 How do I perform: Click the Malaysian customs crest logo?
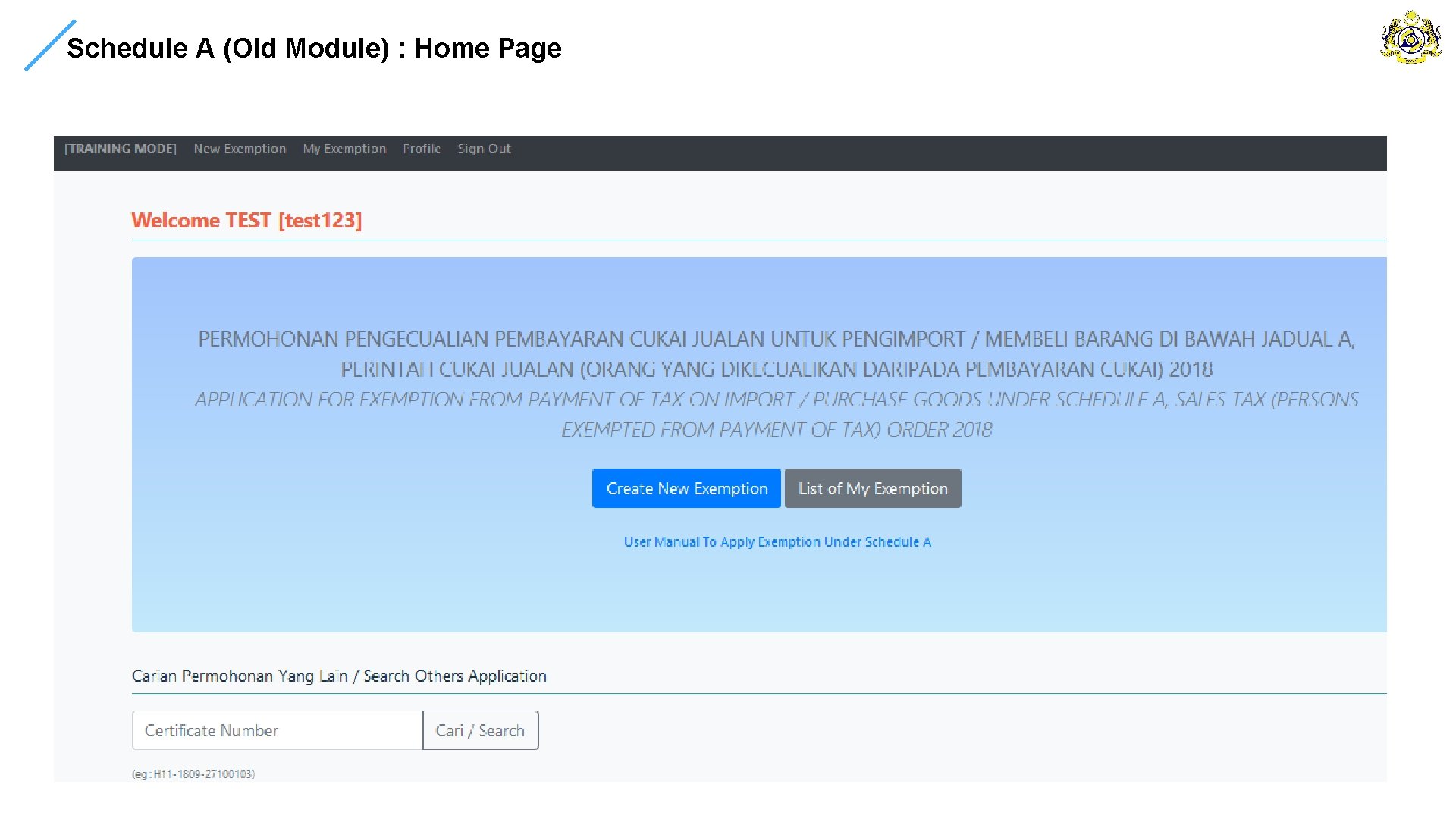1410,37
